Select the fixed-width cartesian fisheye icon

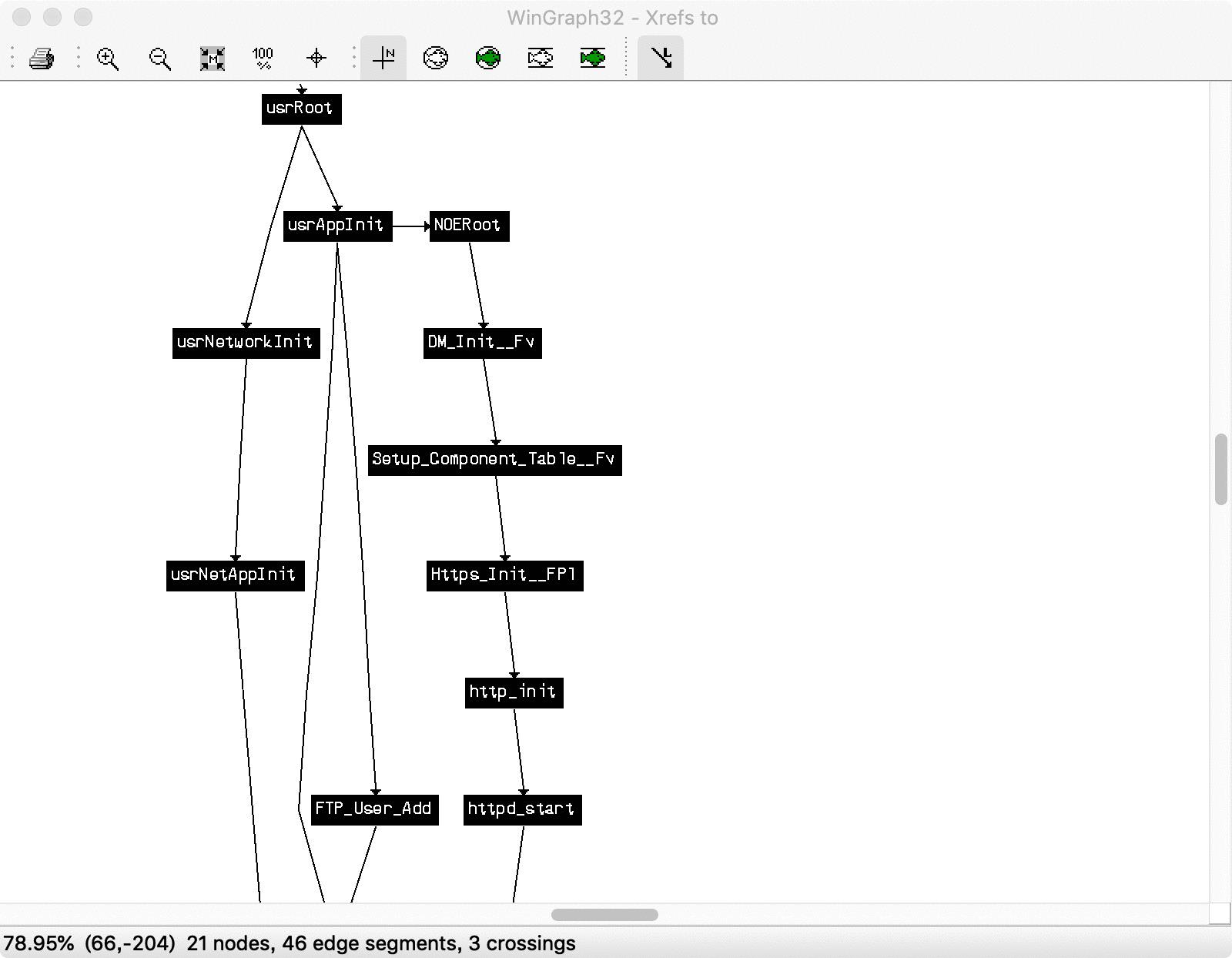point(593,58)
